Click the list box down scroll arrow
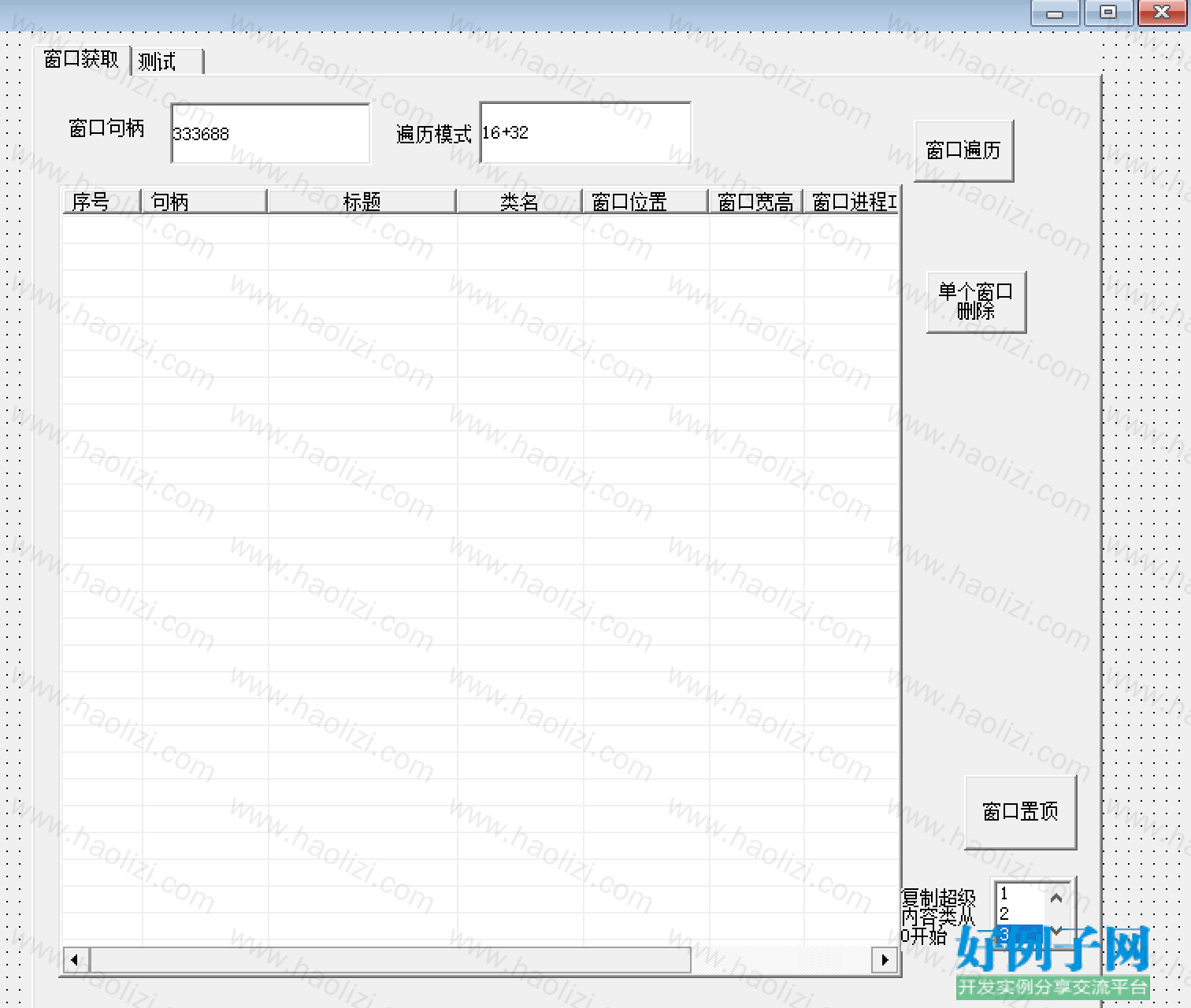This screenshot has width=1191, height=1008. (1057, 931)
